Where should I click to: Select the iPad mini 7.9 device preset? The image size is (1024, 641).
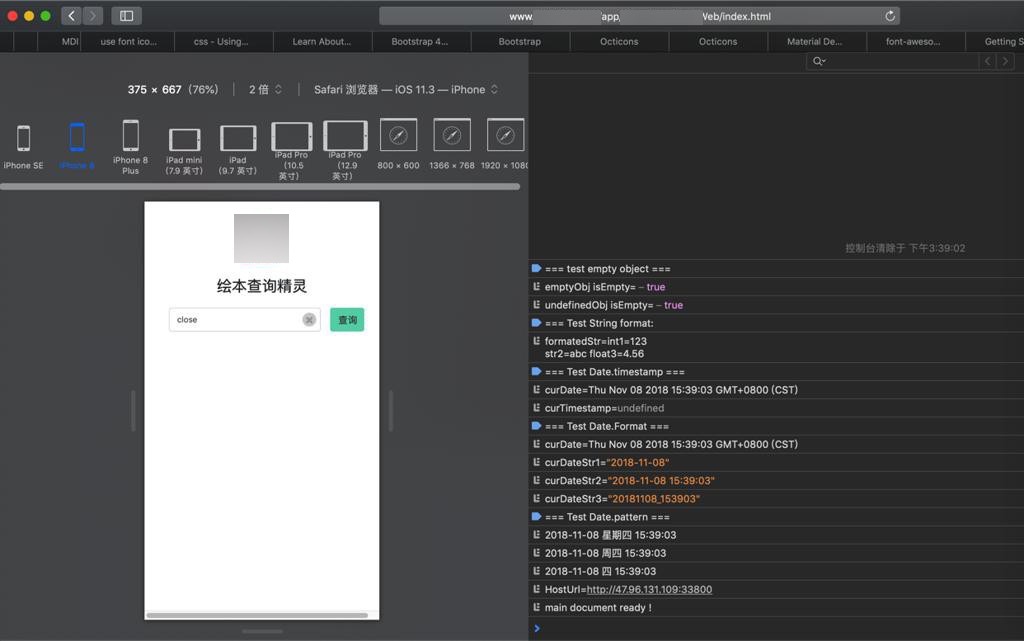point(184,151)
